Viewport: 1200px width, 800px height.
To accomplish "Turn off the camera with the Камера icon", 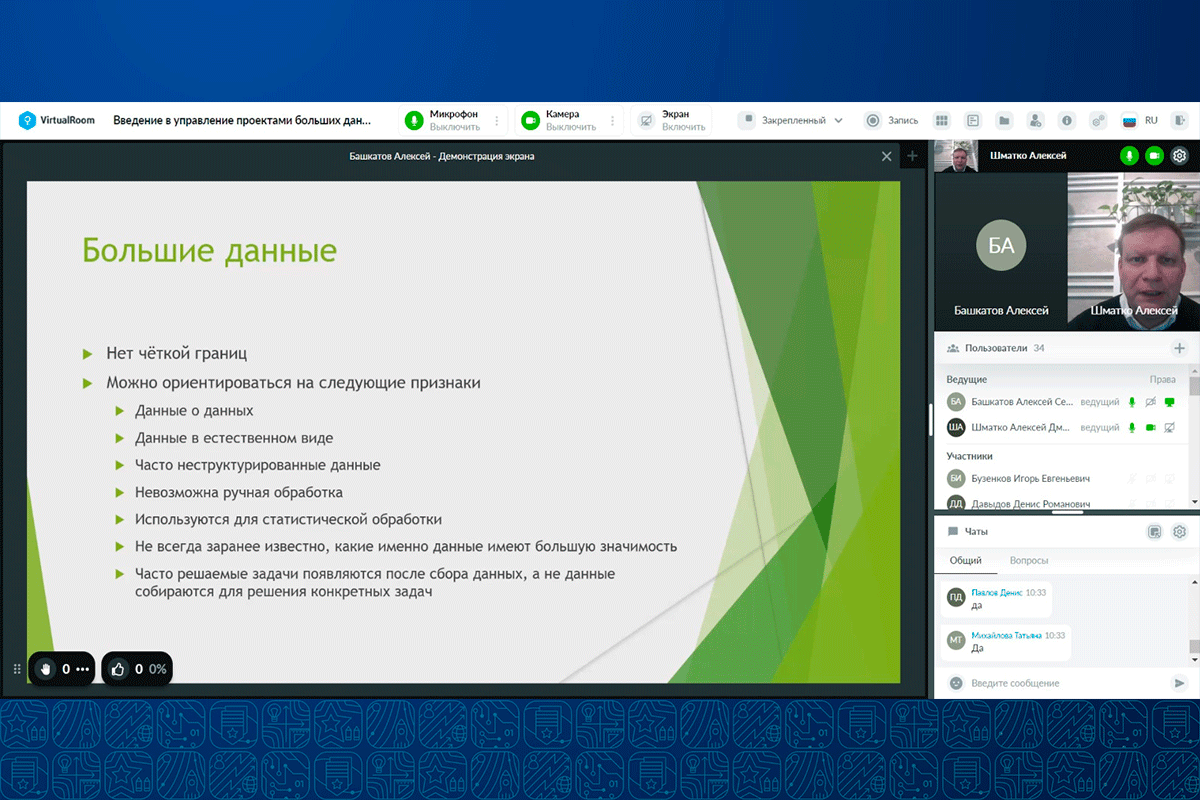I will [x=529, y=121].
